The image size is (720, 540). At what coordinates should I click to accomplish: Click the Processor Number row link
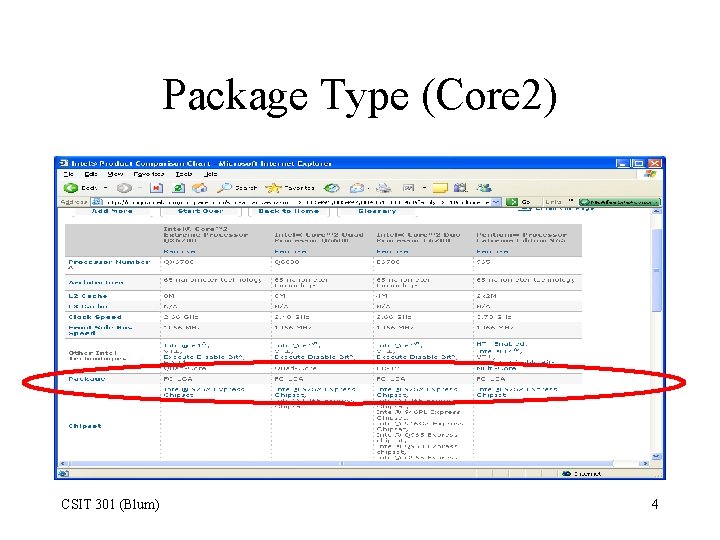coord(109,262)
